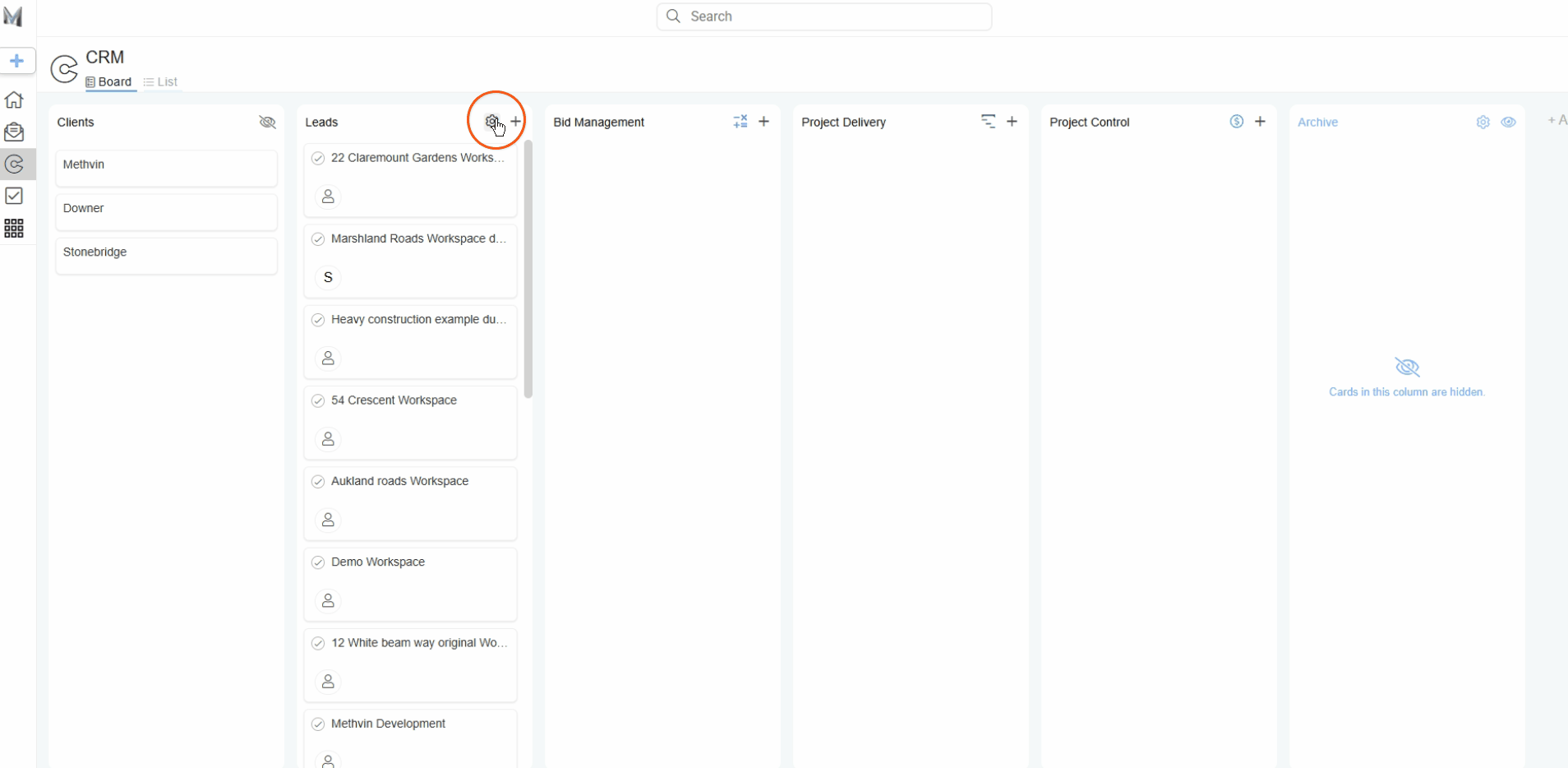Viewport: 1568px width, 768px height.
Task: Click the Search input field
Action: point(823,16)
